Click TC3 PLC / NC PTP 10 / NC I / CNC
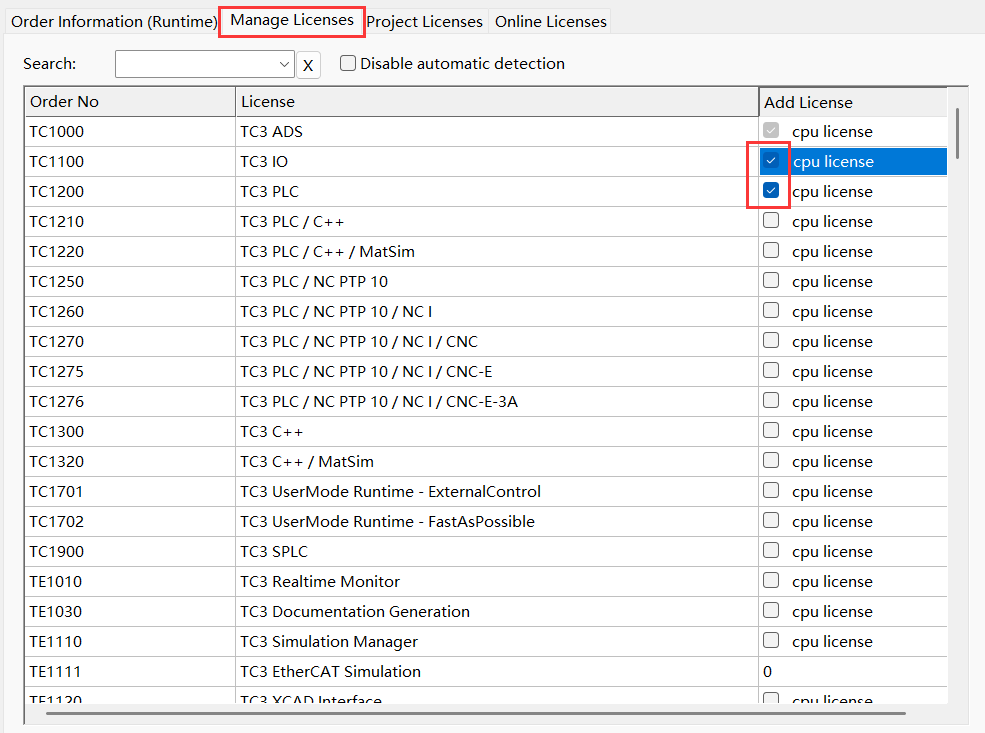This screenshot has width=985, height=733. (x=359, y=342)
